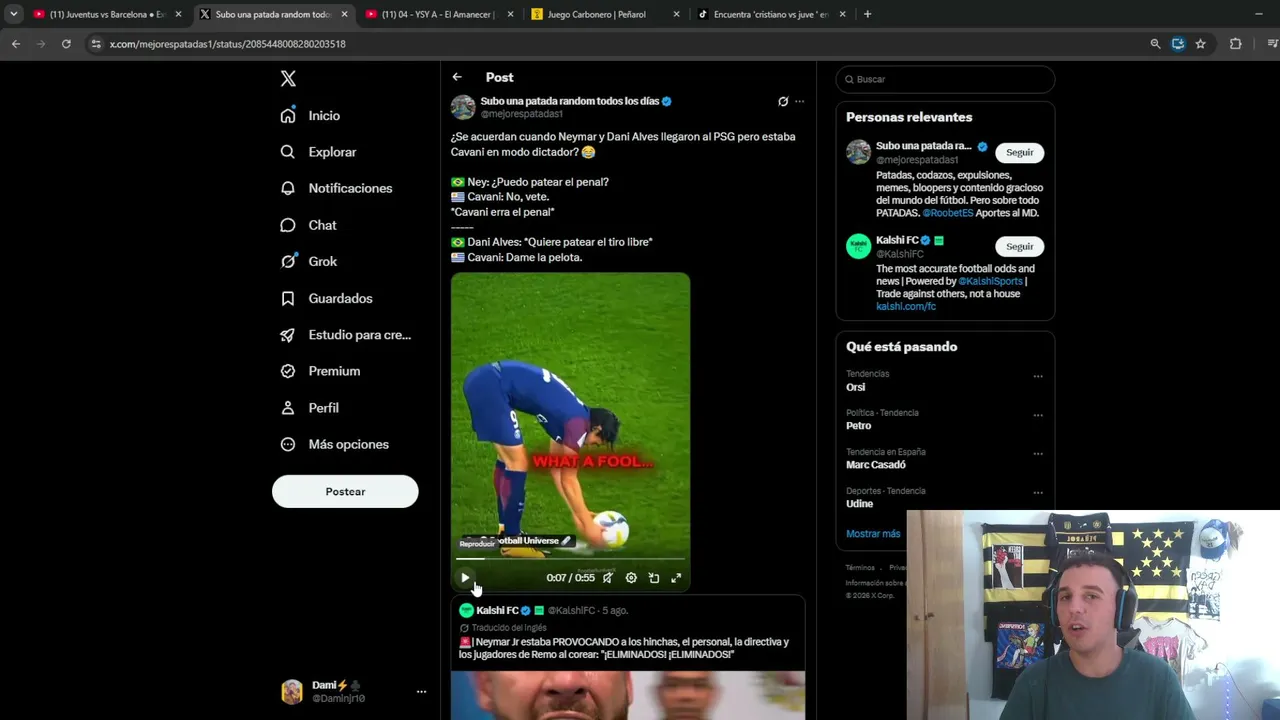Go back using the Post arrow
The image size is (1280, 720).
point(457,77)
